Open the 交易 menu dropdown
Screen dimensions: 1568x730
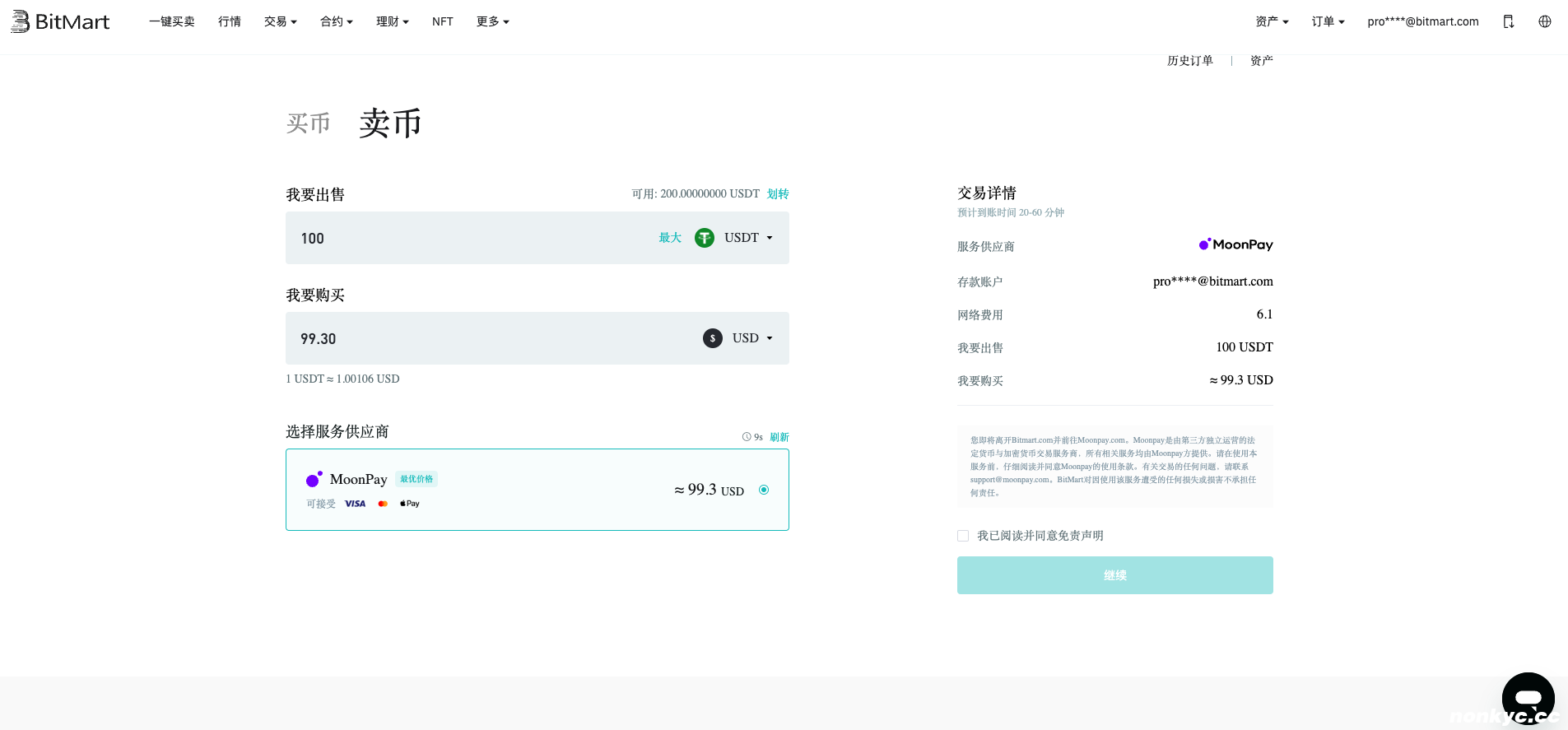click(280, 21)
